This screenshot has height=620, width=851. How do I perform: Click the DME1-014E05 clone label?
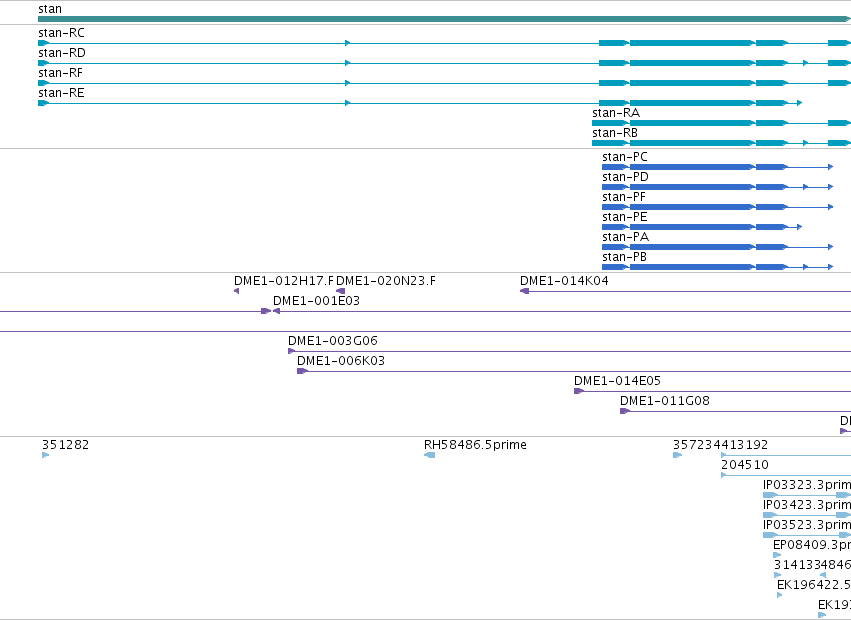pyautogui.click(x=617, y=381)
